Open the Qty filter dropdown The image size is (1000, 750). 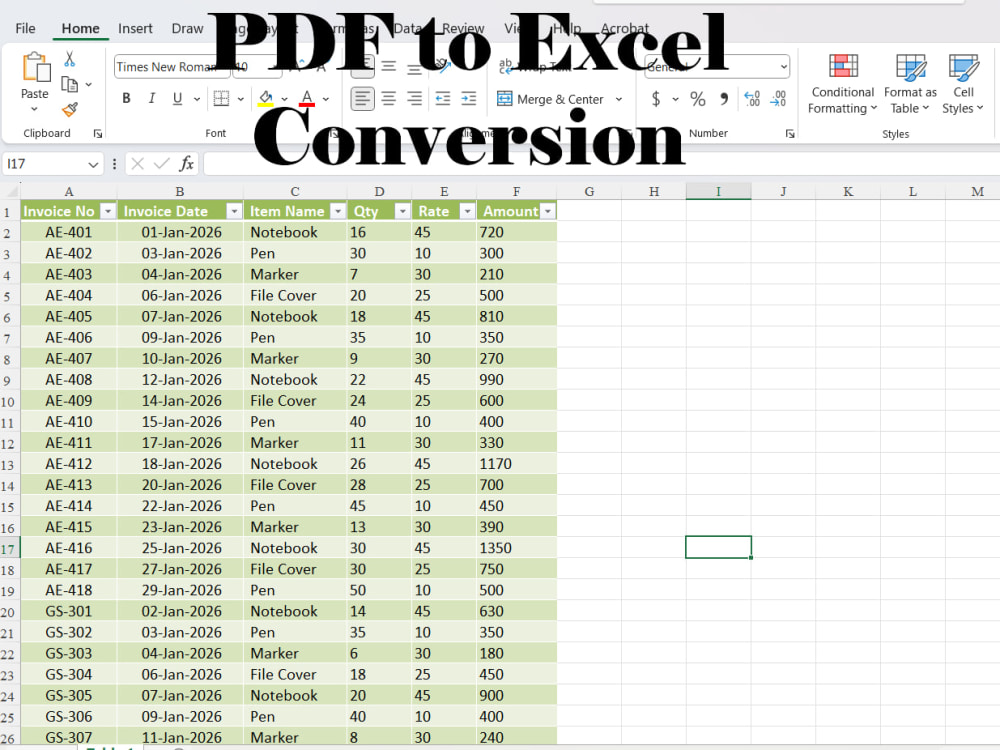pyautogui.click(x=402, y=211)
